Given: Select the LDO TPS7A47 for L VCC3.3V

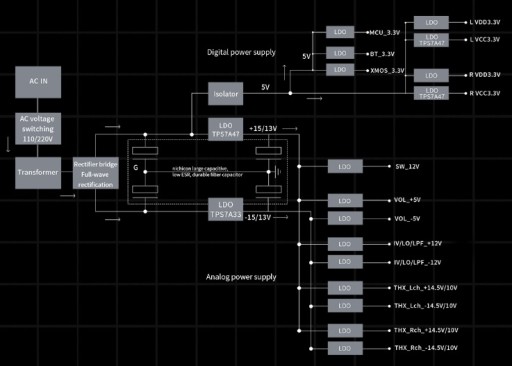Looking at the screenshot, I should 431,40.
